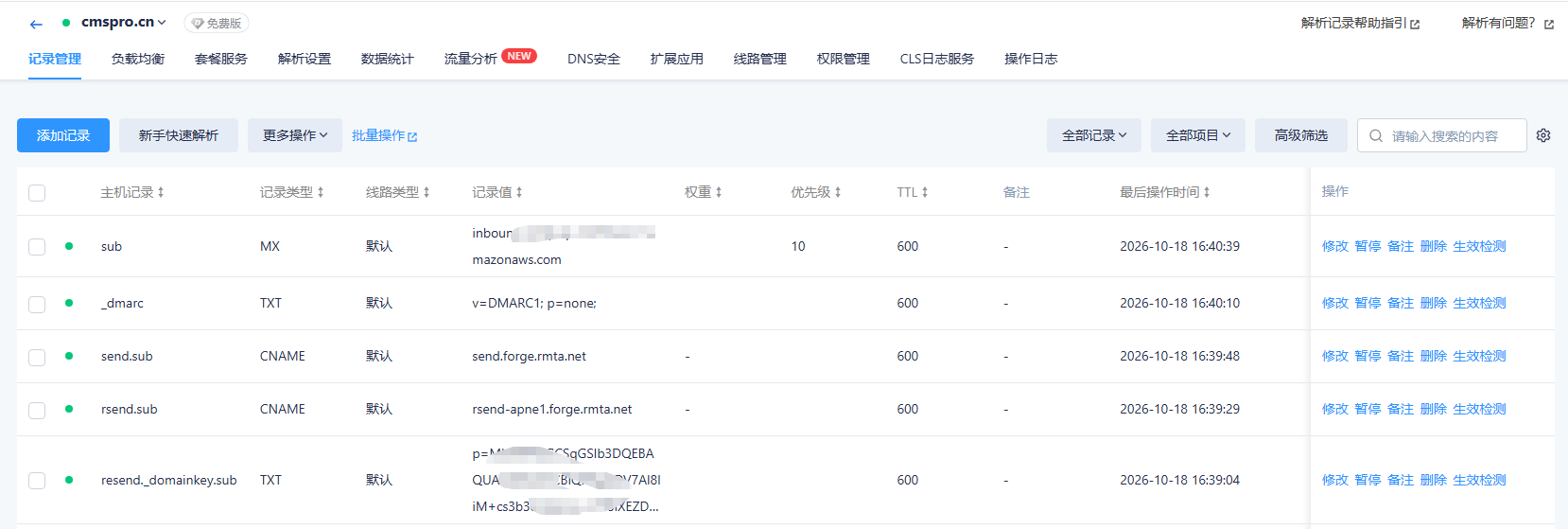Click 备注 for the send.sub record

(x=1401, y=356)
